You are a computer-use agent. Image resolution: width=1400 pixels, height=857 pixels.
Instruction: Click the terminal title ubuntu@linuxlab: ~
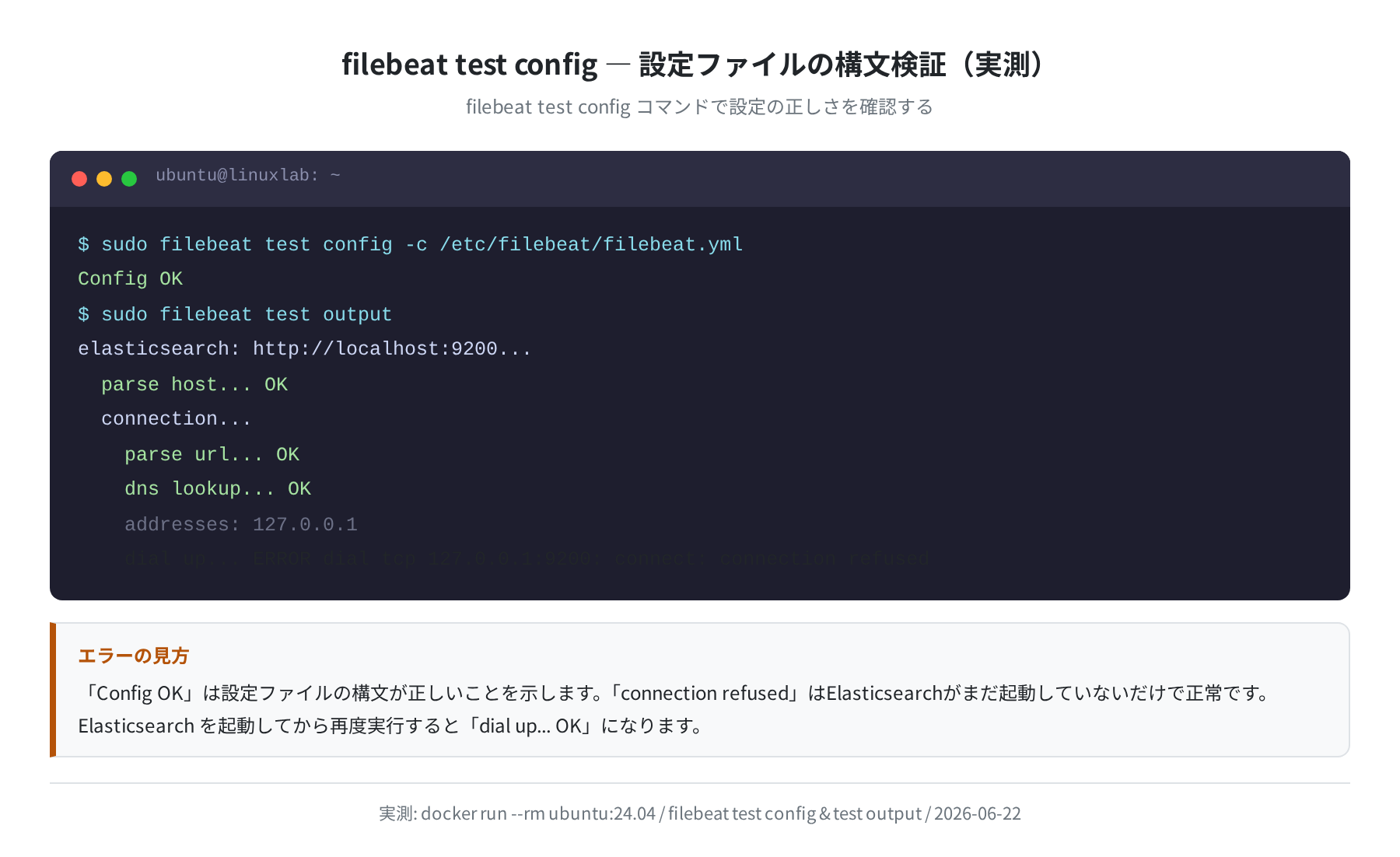point(248,176)
